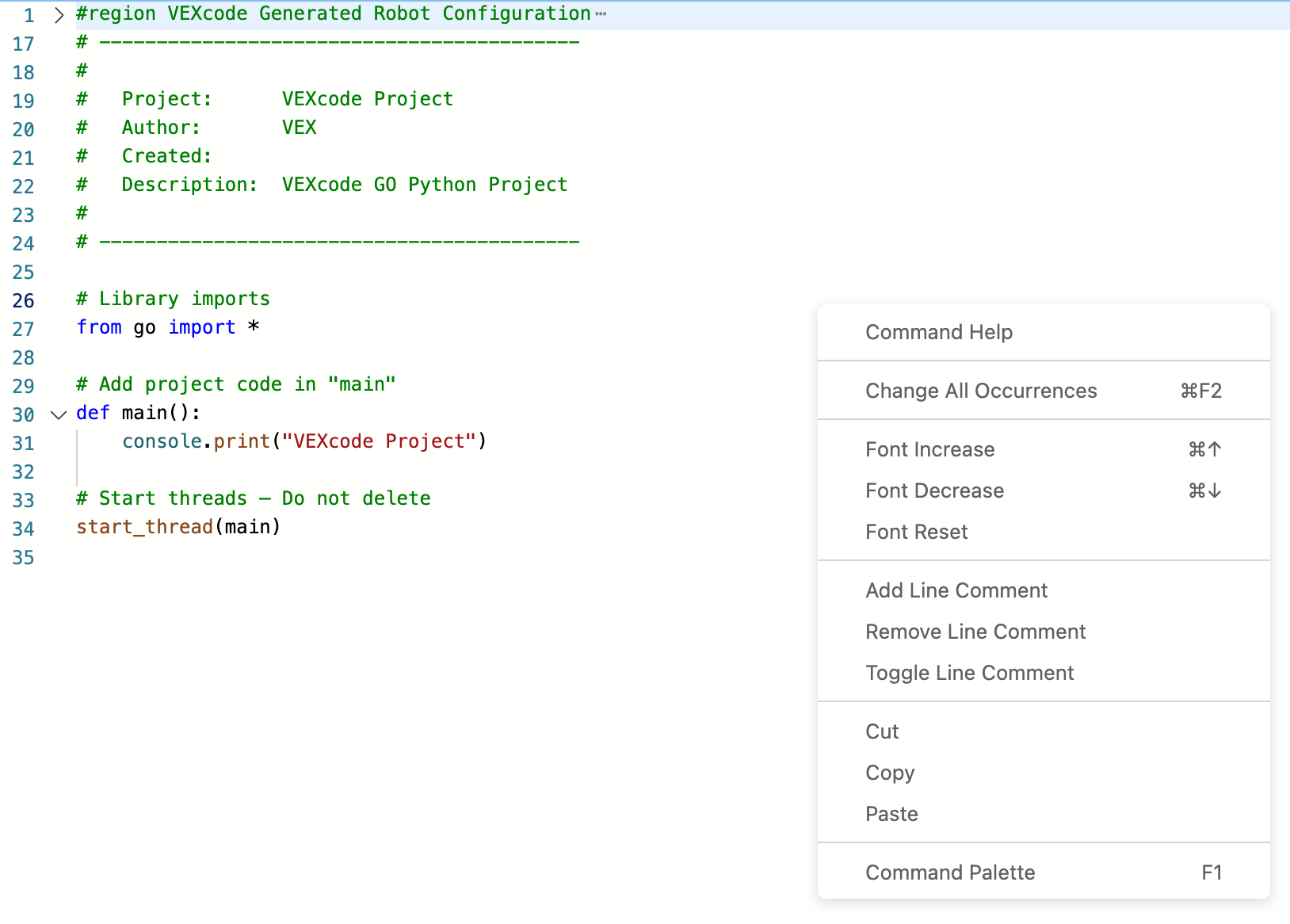Paste from the context menu

[x=891, y=814]
